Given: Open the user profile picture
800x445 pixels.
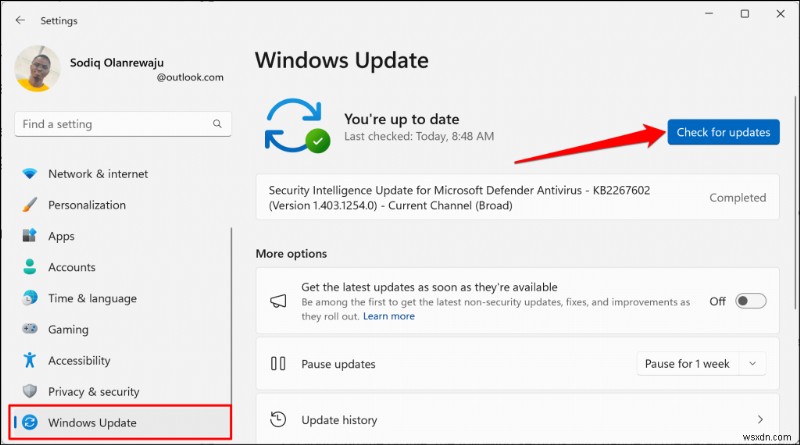Looking at the screenshot, I should click(37, 69).
